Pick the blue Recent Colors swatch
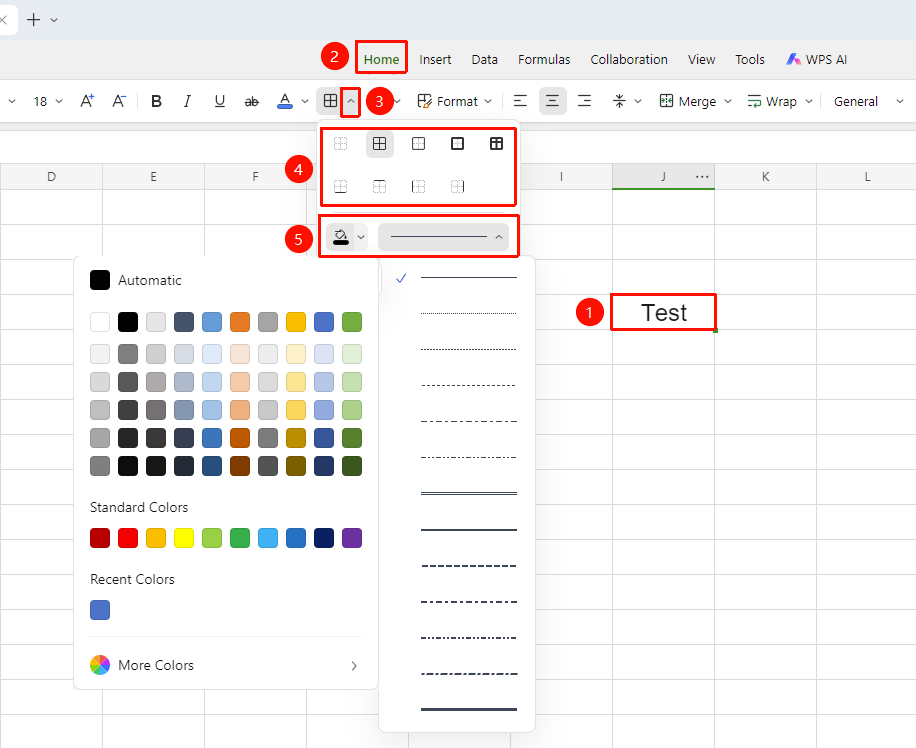This screenshot has width=916, height=748. pos(100,610)
